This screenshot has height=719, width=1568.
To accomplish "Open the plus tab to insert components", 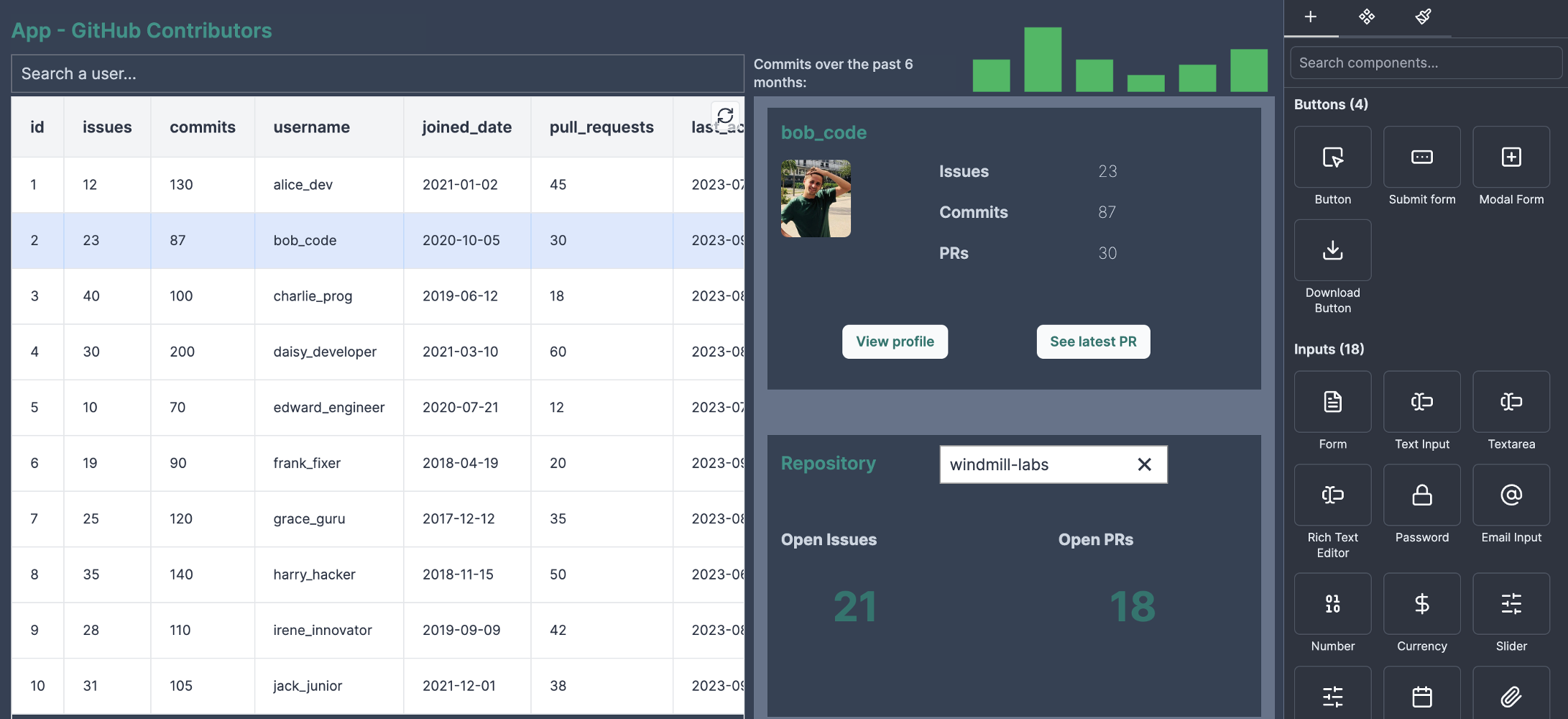I will [x=1310, y=17].
